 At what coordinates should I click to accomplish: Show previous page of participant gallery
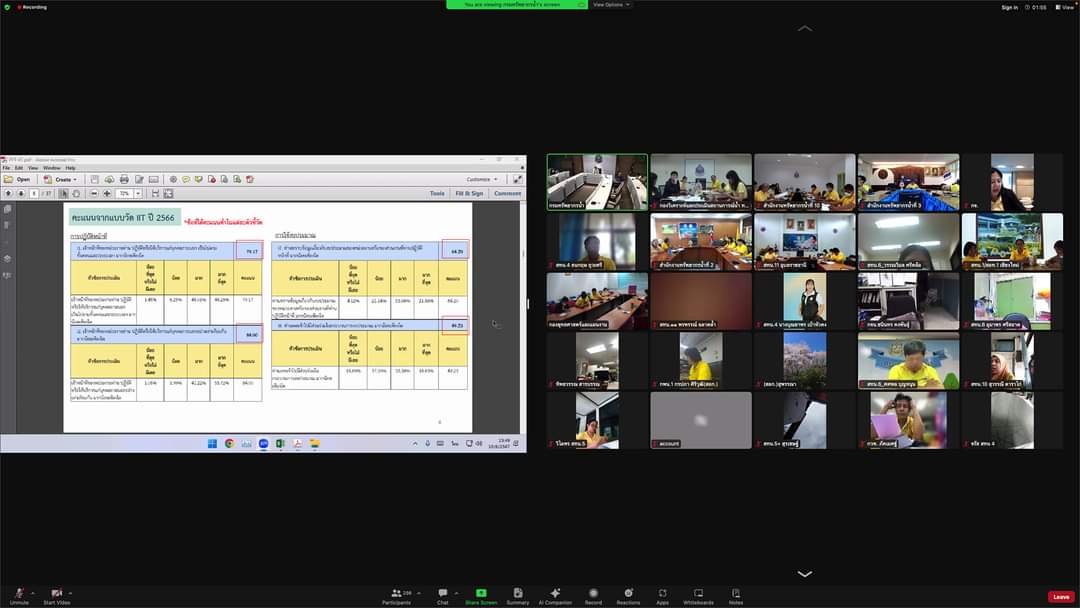pyautogui.click(x=804, y=28)
